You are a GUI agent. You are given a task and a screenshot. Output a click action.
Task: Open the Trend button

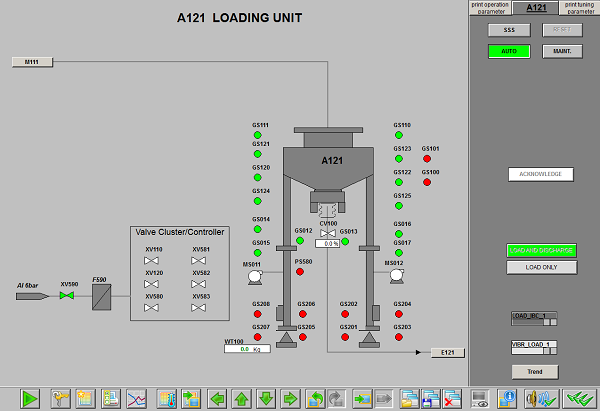(535, 372)
